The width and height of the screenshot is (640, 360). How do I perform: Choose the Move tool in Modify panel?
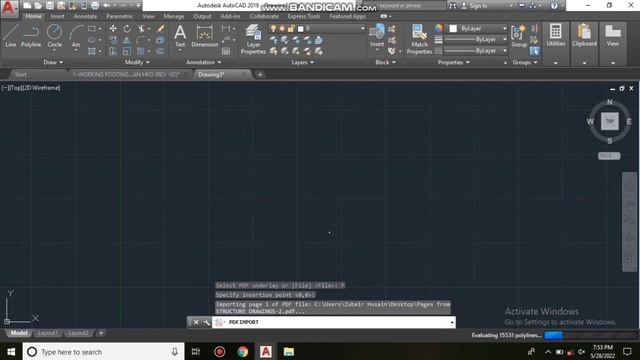[x=113, y=29]
